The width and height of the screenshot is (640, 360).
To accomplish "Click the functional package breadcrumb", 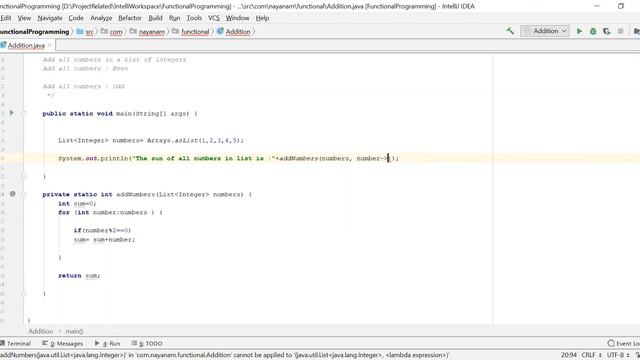I will click(191, 31).
